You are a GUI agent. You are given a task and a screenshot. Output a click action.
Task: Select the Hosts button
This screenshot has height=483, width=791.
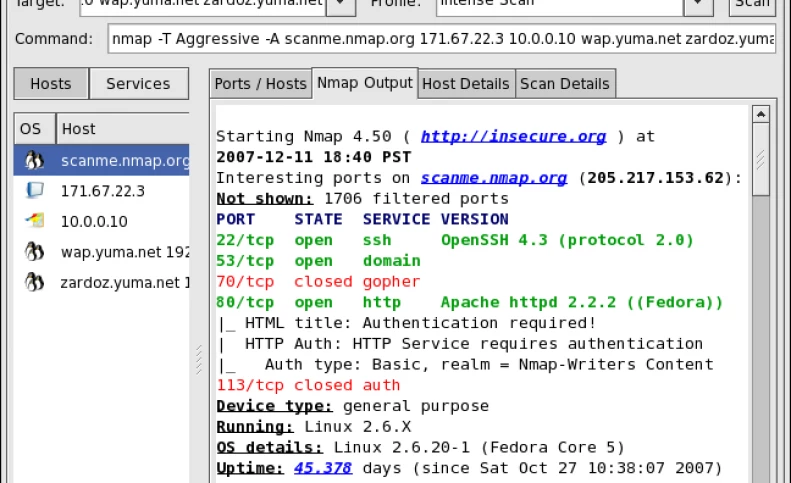point(51,83)
